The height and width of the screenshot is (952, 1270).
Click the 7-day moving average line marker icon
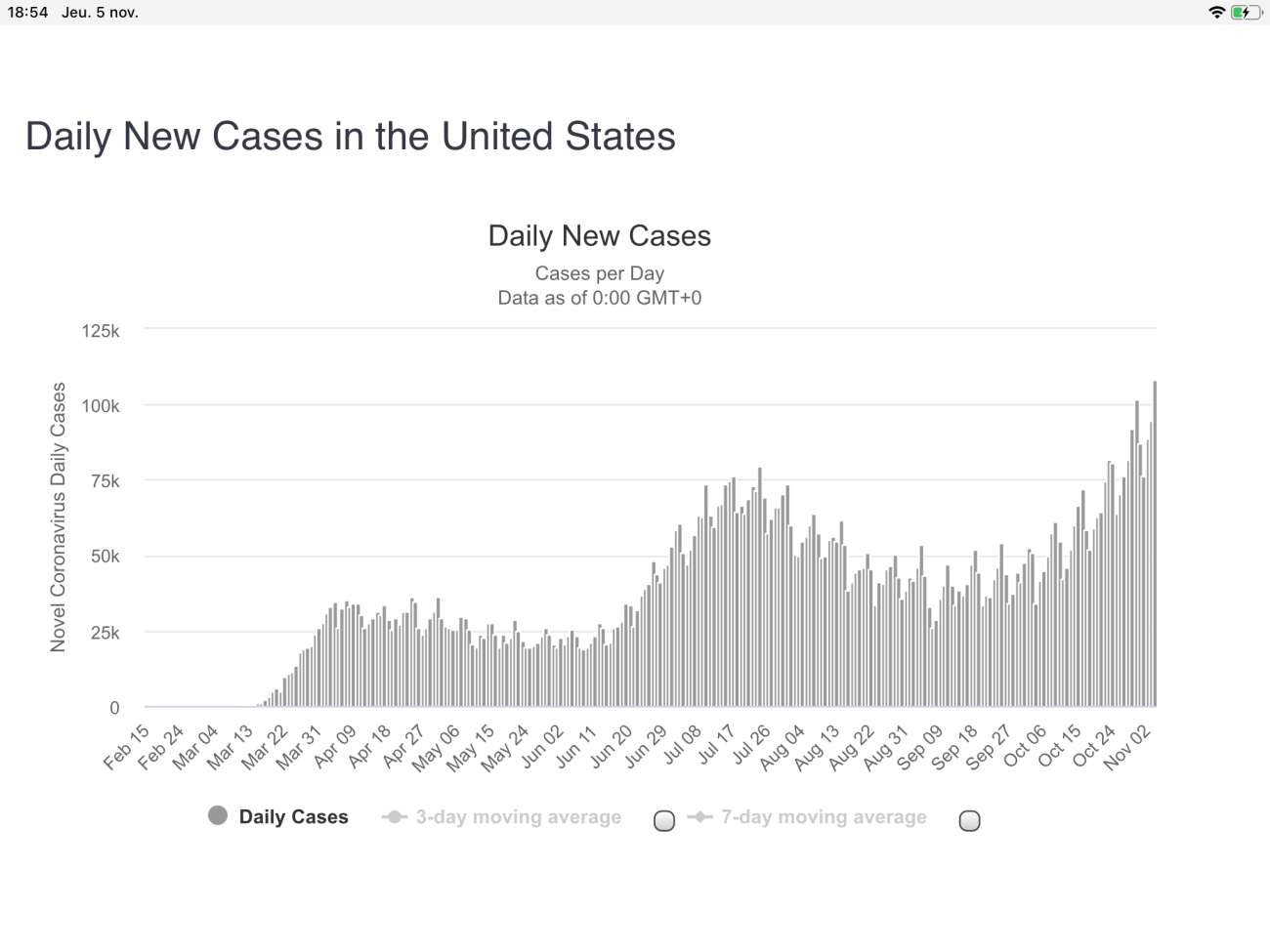coord(699,817)
